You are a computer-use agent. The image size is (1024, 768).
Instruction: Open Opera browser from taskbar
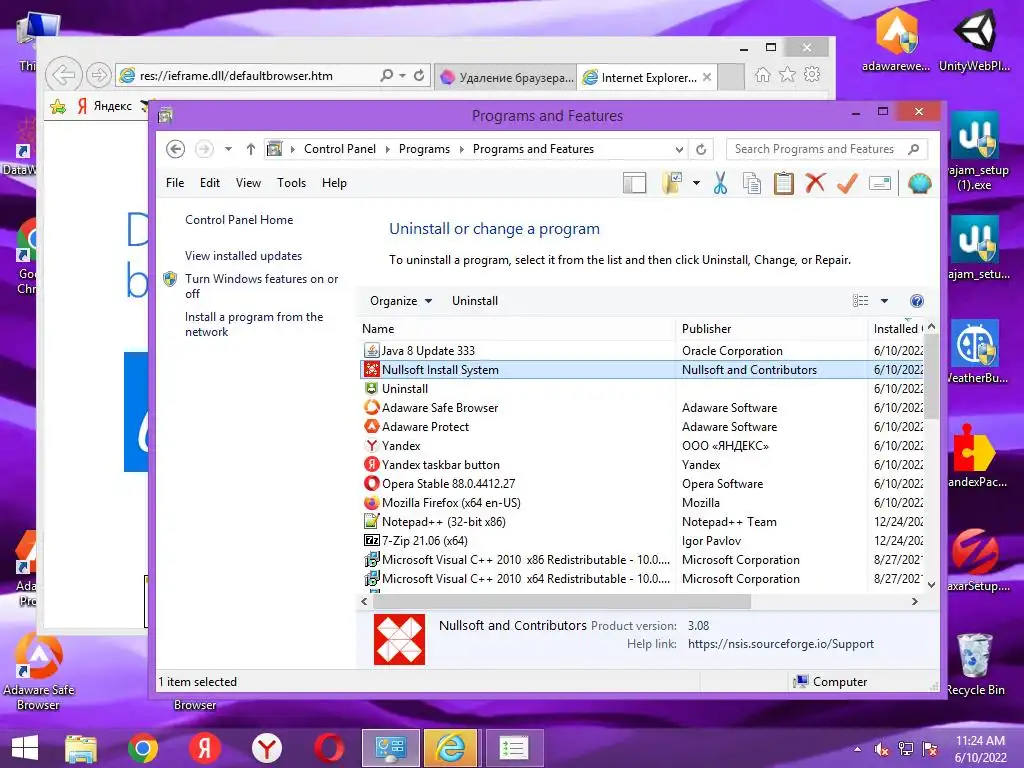(x=329, y=748)
